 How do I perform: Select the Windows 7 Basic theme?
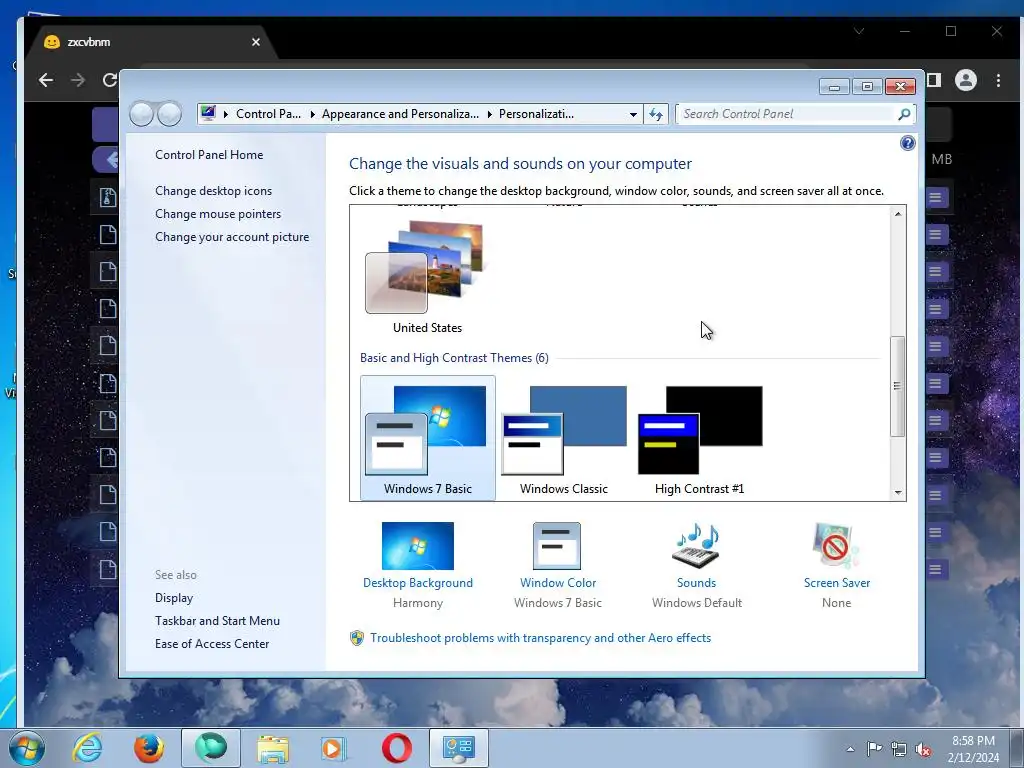[427, 438]
